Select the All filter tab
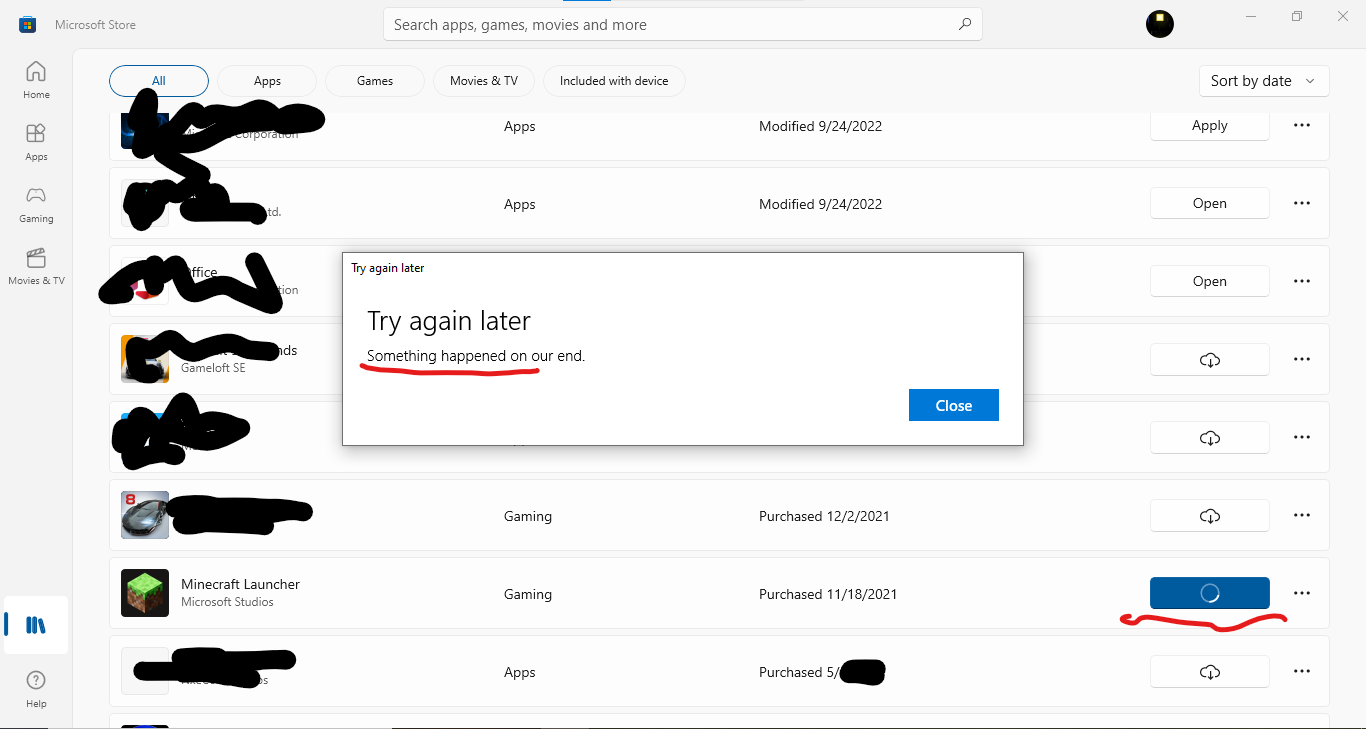Viewport: 1366px width, 729px height. (x=159, y=81)
